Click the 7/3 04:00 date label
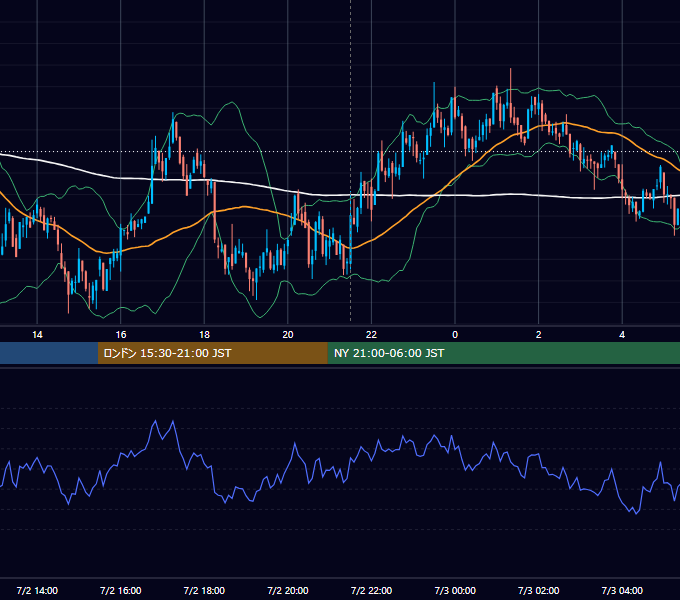Viewport: 680px width, 600px height. [x=622, y=590]
